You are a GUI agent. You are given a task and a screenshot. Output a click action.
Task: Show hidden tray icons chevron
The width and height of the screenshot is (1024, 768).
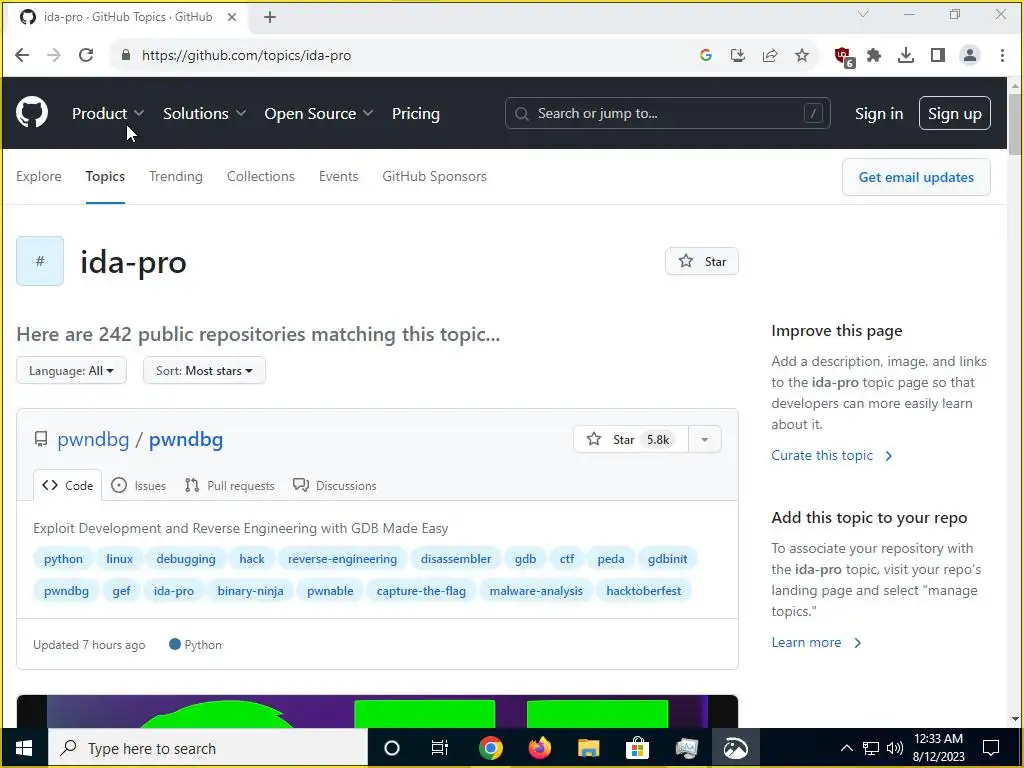pyautogui.click(x=846, y=748)
